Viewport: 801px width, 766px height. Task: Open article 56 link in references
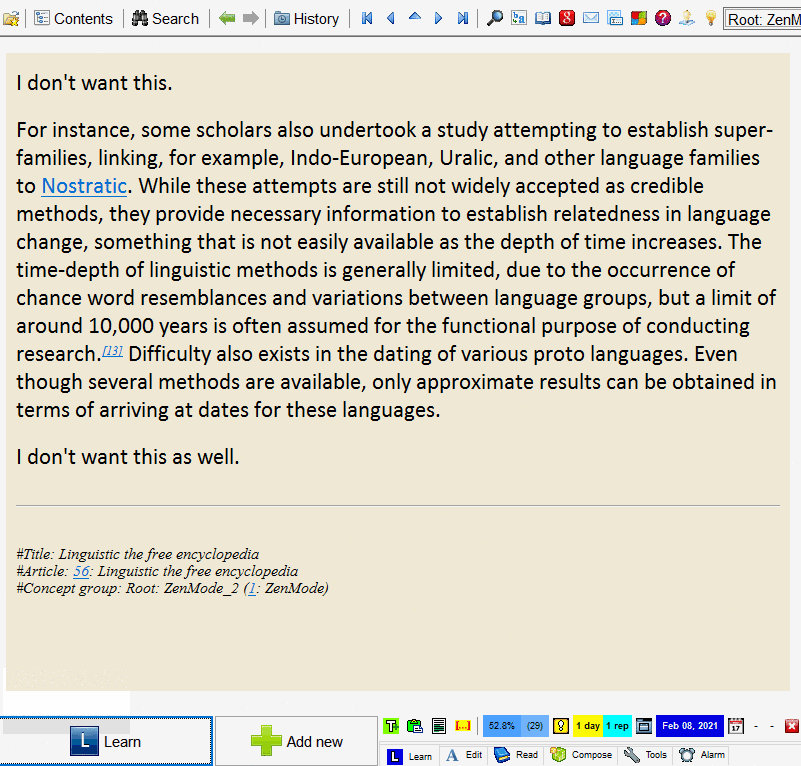coord(82,571)
